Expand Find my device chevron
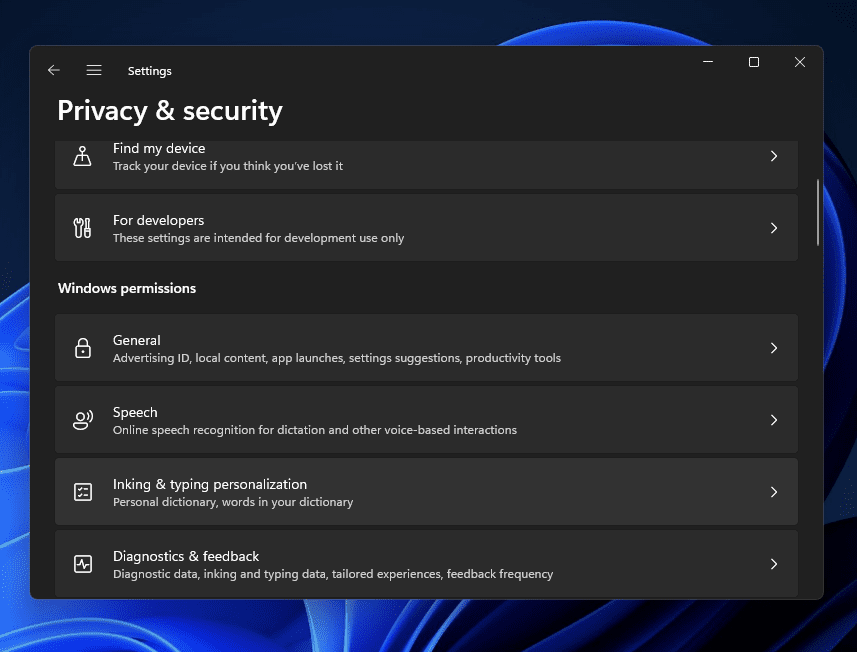This screenshot has height=652, width=857. point(774,156)
